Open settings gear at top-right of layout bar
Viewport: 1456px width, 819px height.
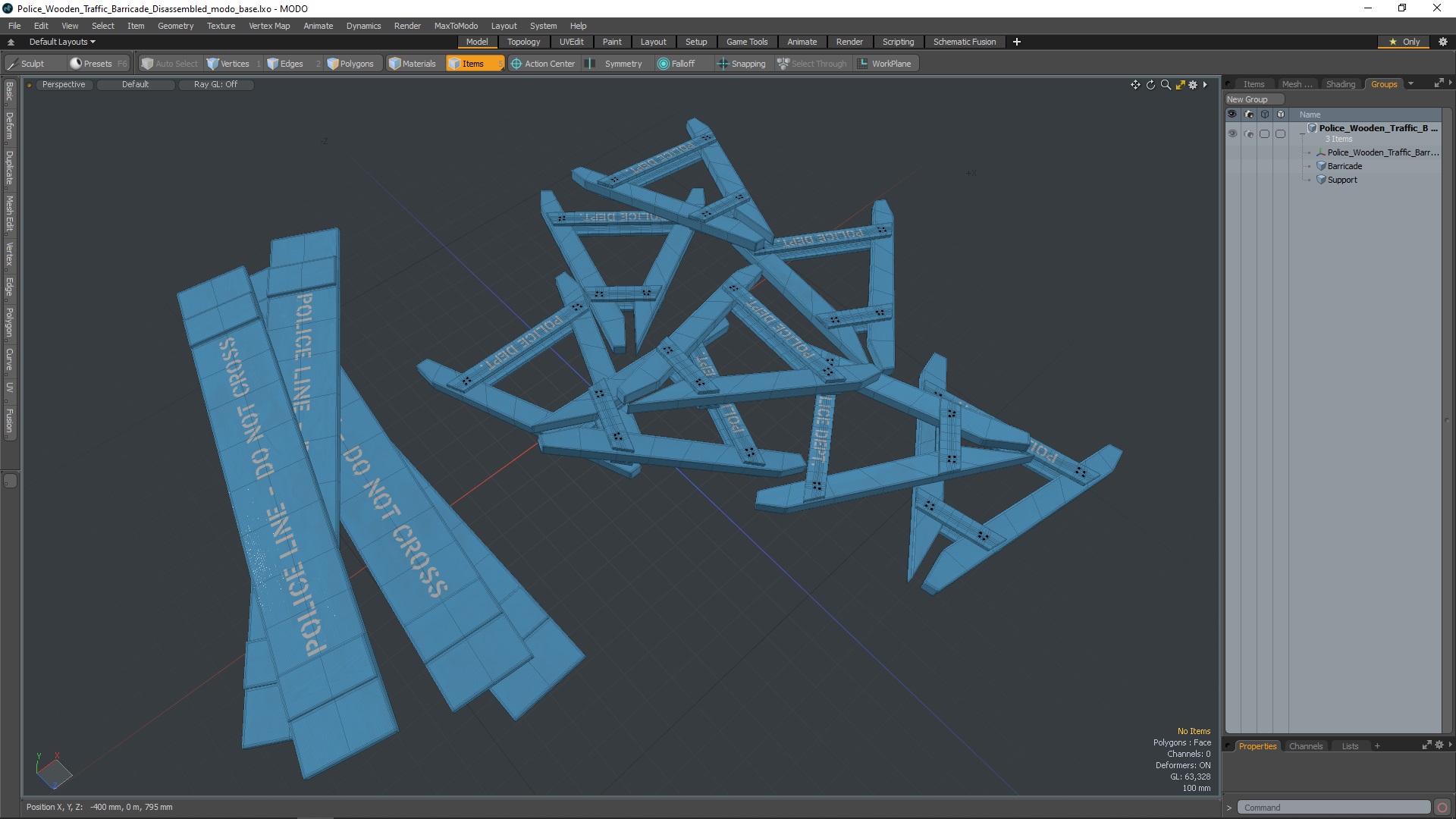tap(1442, 42)
